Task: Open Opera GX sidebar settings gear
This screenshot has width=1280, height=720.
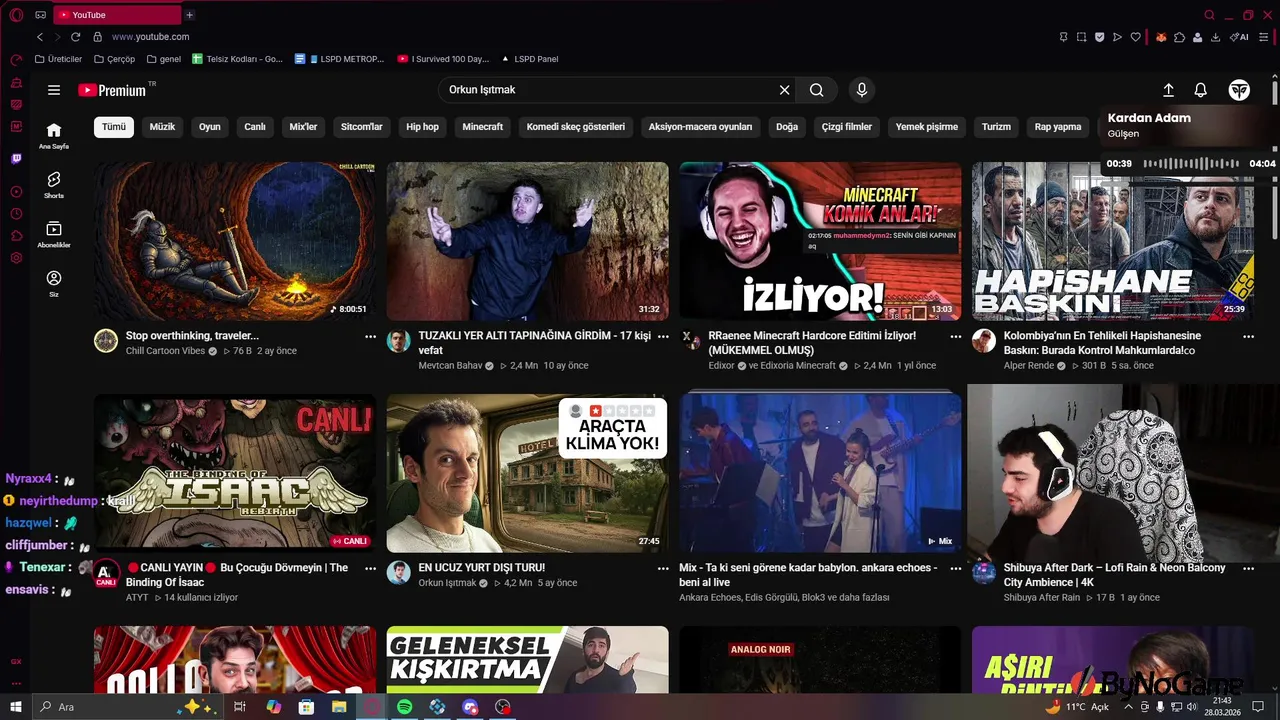Action: tap(16, 258)
